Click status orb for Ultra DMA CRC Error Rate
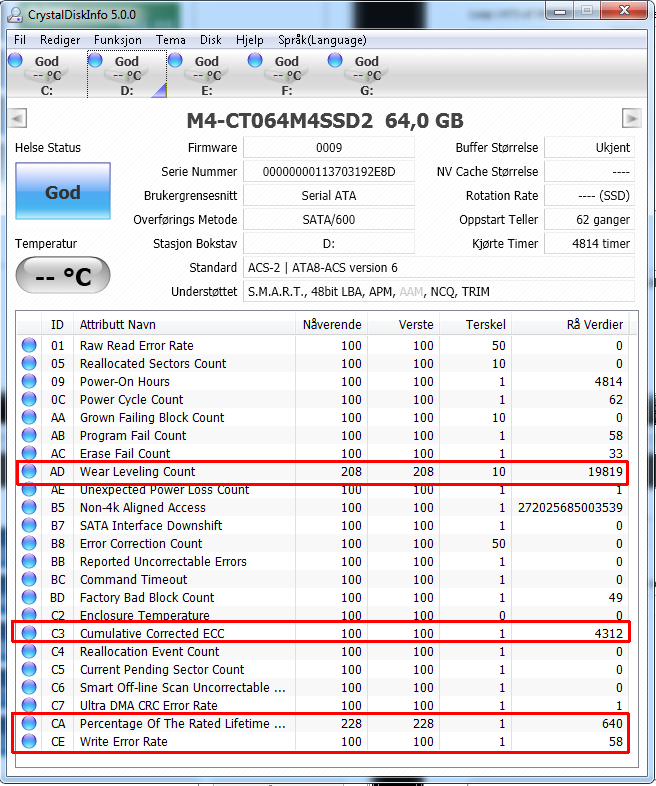656x786 pixels. pyautogui.click(x=29, y=705)
